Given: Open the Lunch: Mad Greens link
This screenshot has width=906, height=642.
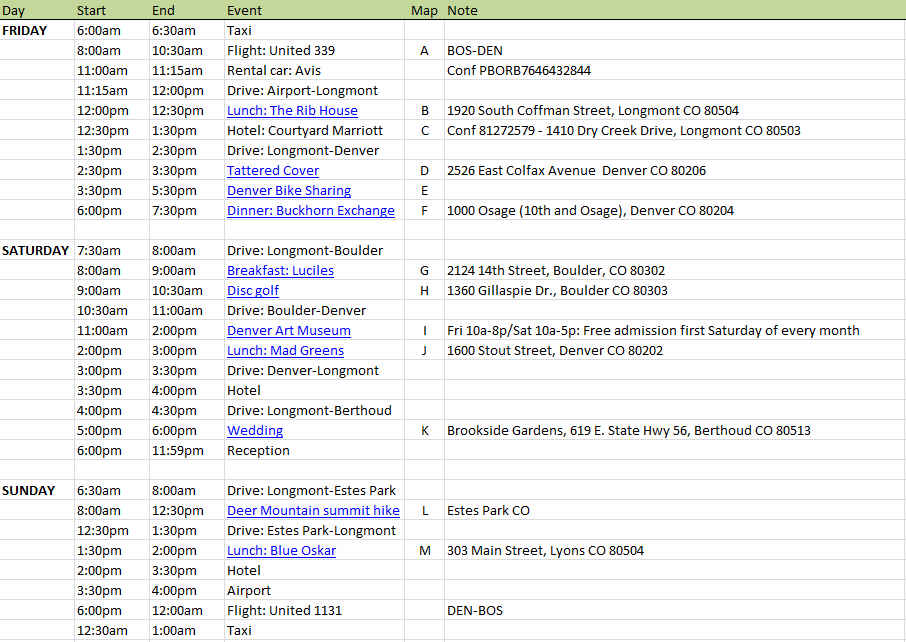Looking at the screenshot, I should click(285, 351).
